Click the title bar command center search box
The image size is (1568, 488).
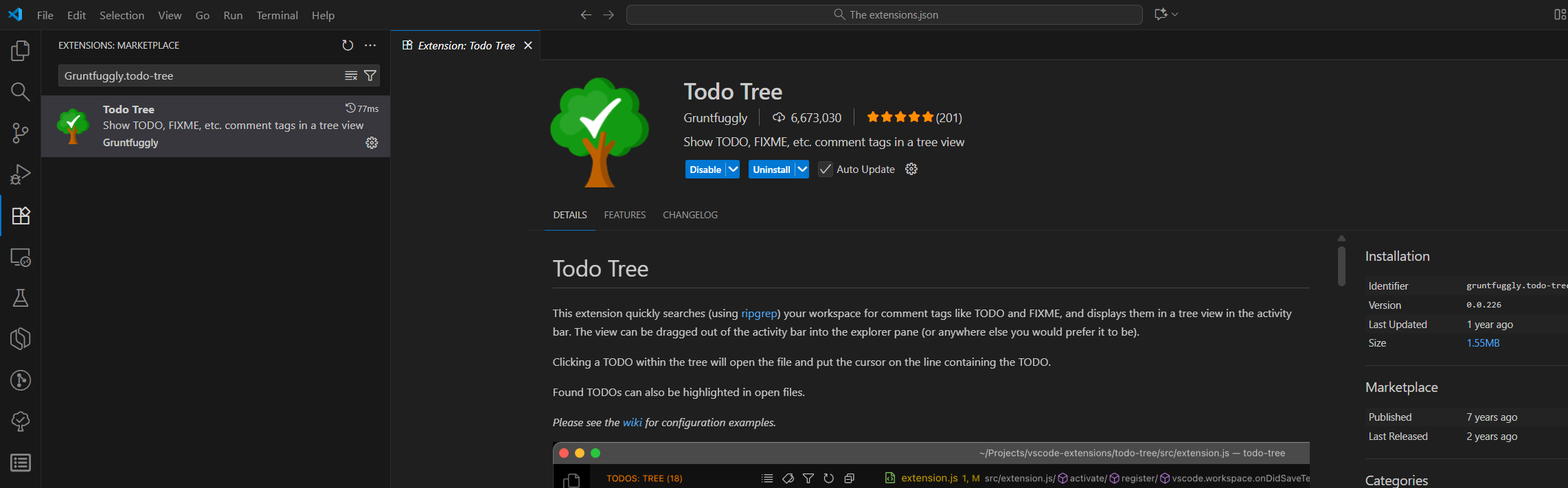(x=885, y=14)
